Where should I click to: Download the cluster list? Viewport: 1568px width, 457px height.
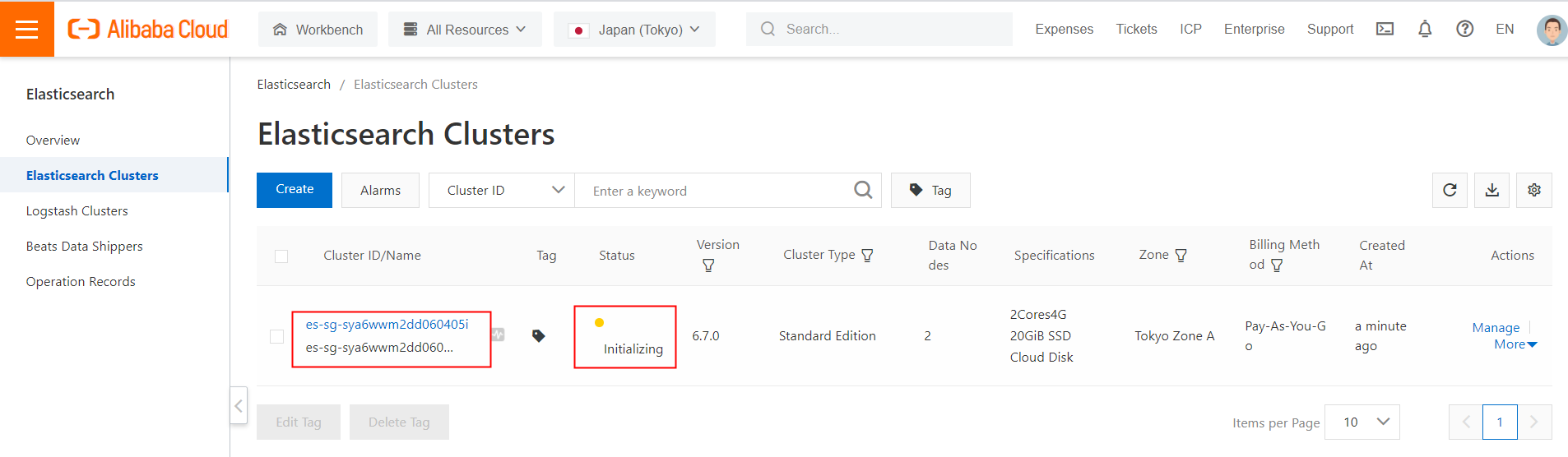tap(1491, 190)
